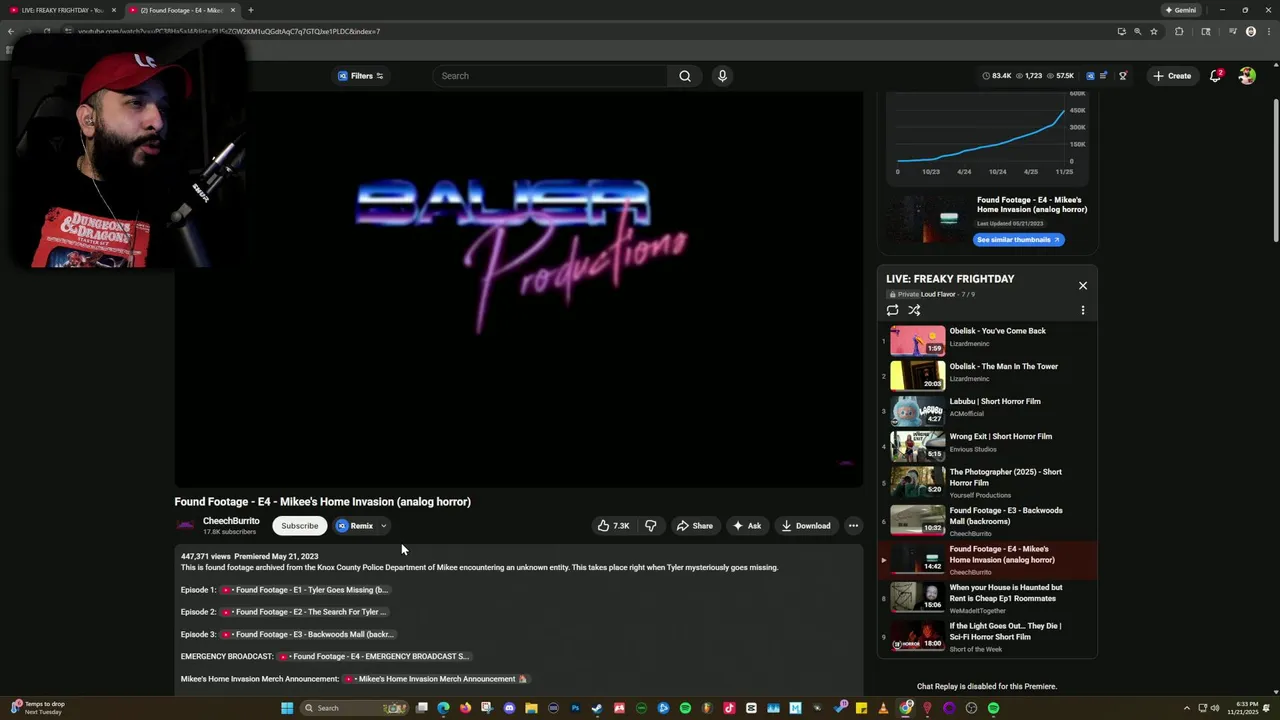1280x720 pixels.
Task: Select the Found Footage - E4 browser tab
Action: click(x=182, y=10)
